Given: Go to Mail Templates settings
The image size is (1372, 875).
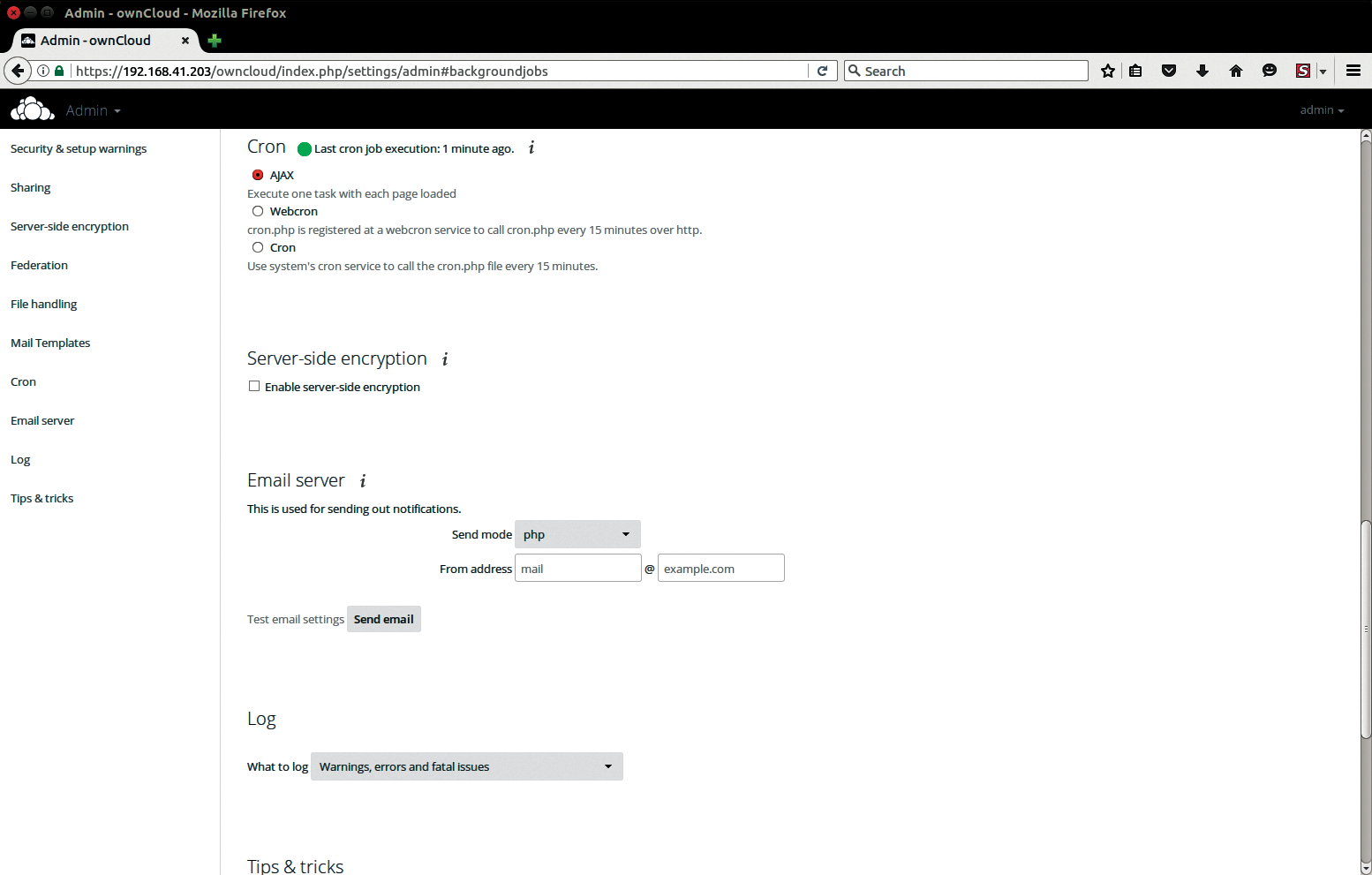Looking at the screenshot, I should [50, 343].
